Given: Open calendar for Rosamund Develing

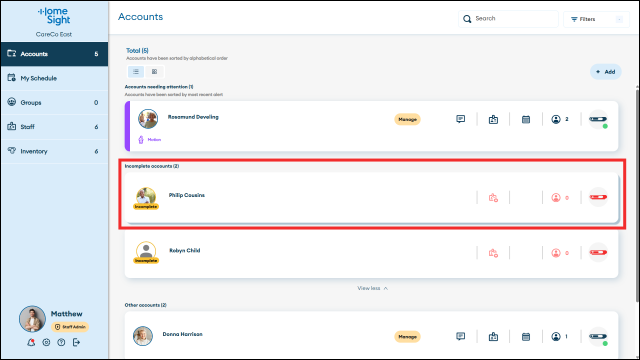Looking at the screenshot, I should pyautogui.click(x=526, y=120).
